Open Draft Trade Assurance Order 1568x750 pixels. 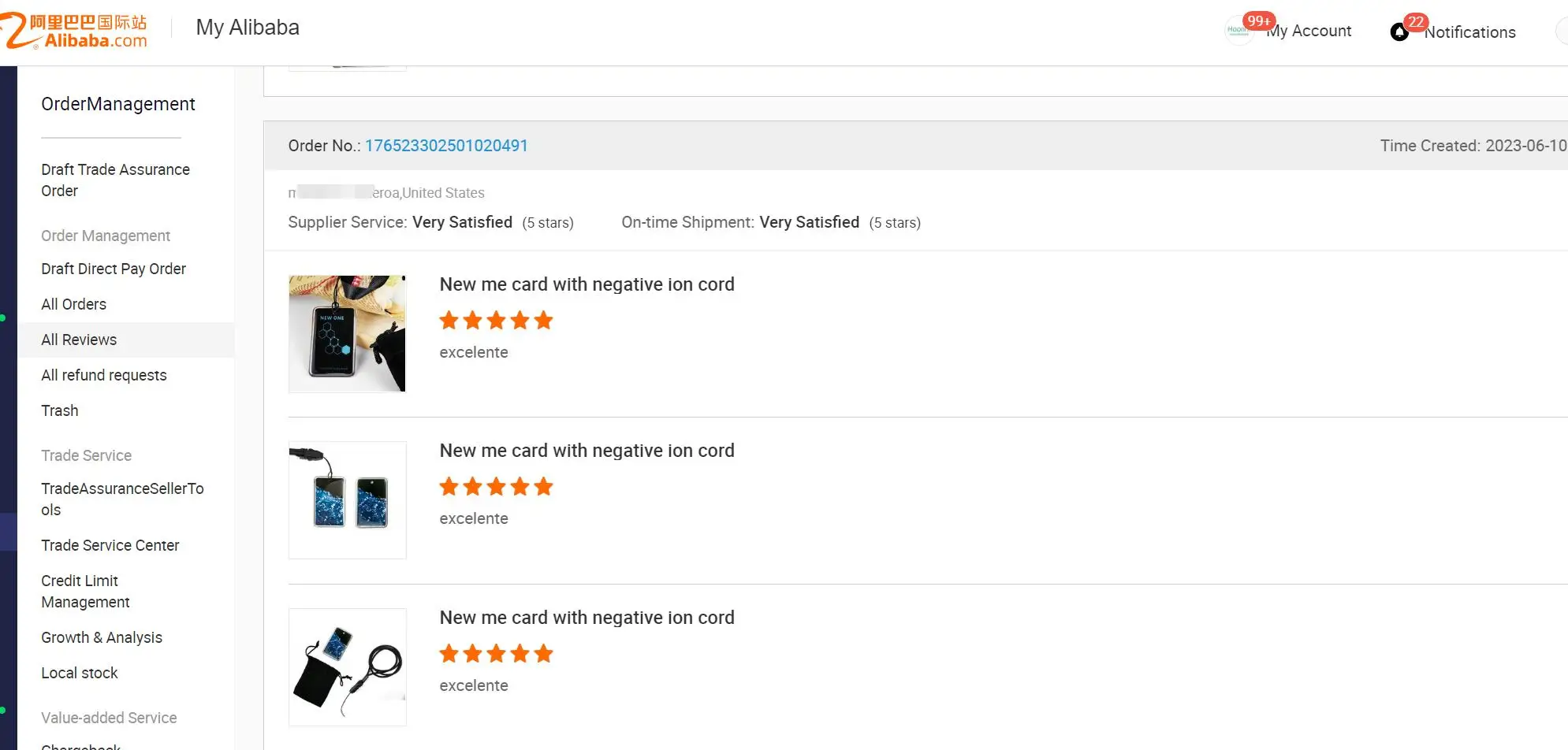(x=115, y=180)
